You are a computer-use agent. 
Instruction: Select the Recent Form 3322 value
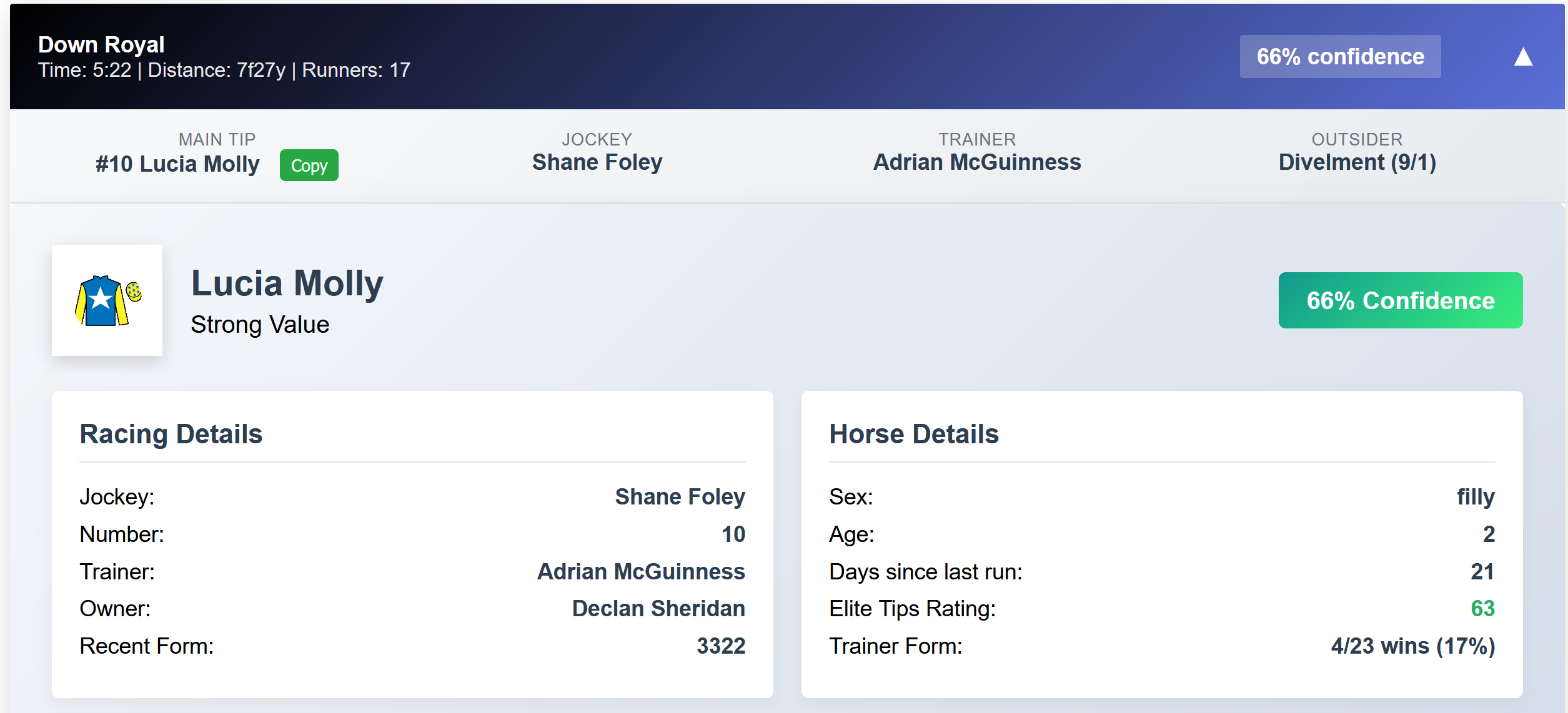tap(721, 646)
